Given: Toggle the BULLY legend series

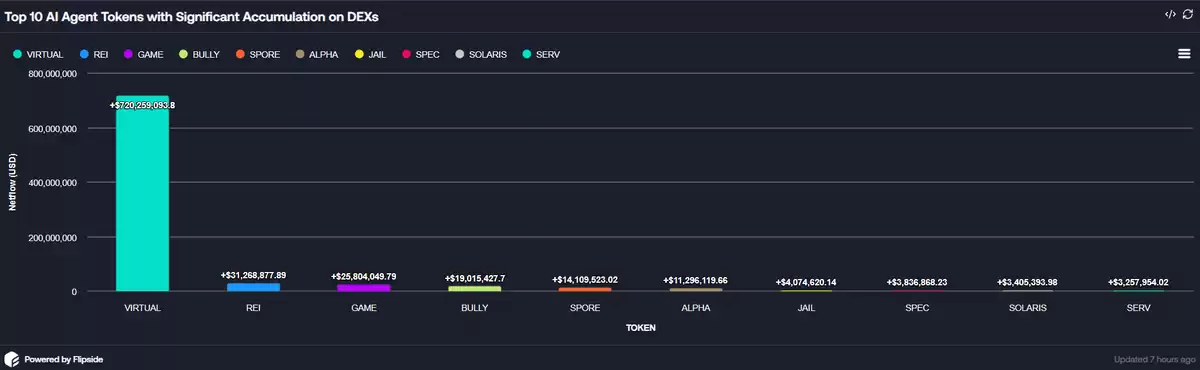Looking at the screenshot, I should (198, 54).
